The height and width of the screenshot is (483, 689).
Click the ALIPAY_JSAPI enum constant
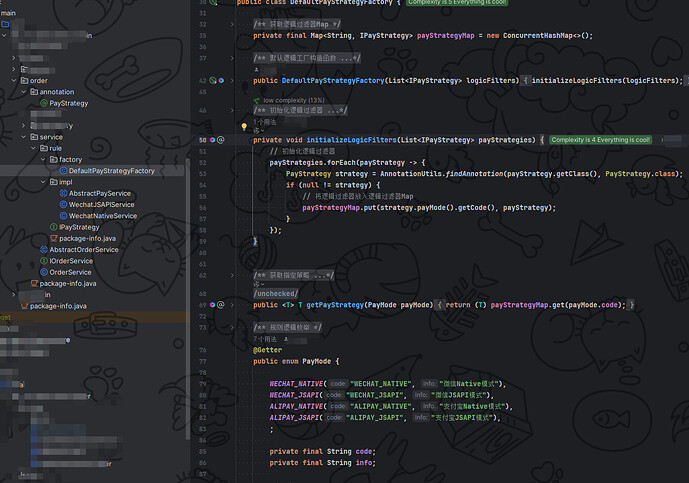coord(294,418)
